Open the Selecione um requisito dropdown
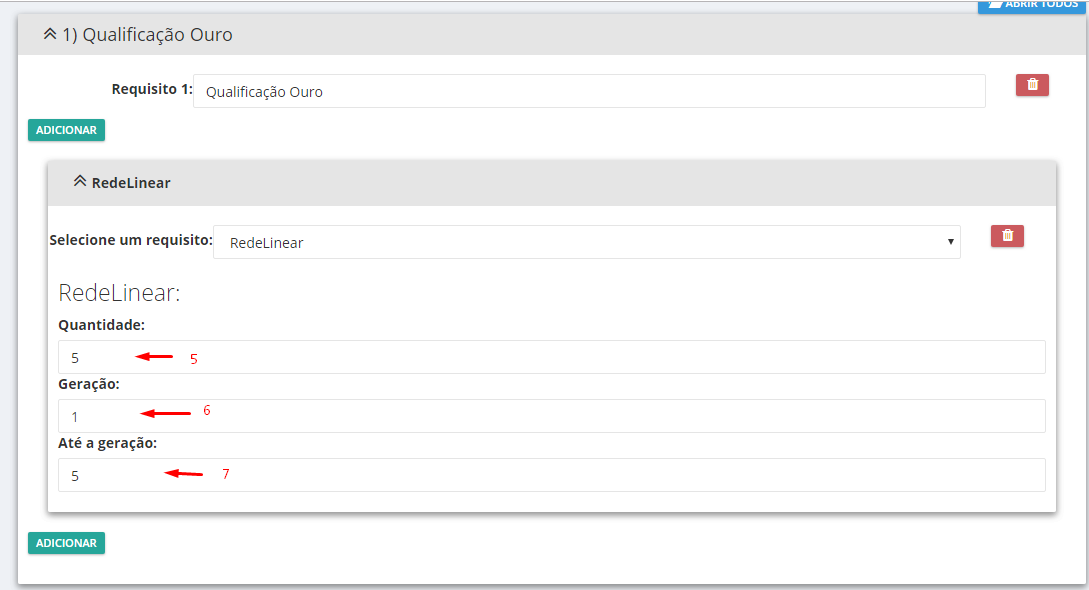Image resolution: width=1089 pixels, height=590 pixels. [x=586, y=242]
